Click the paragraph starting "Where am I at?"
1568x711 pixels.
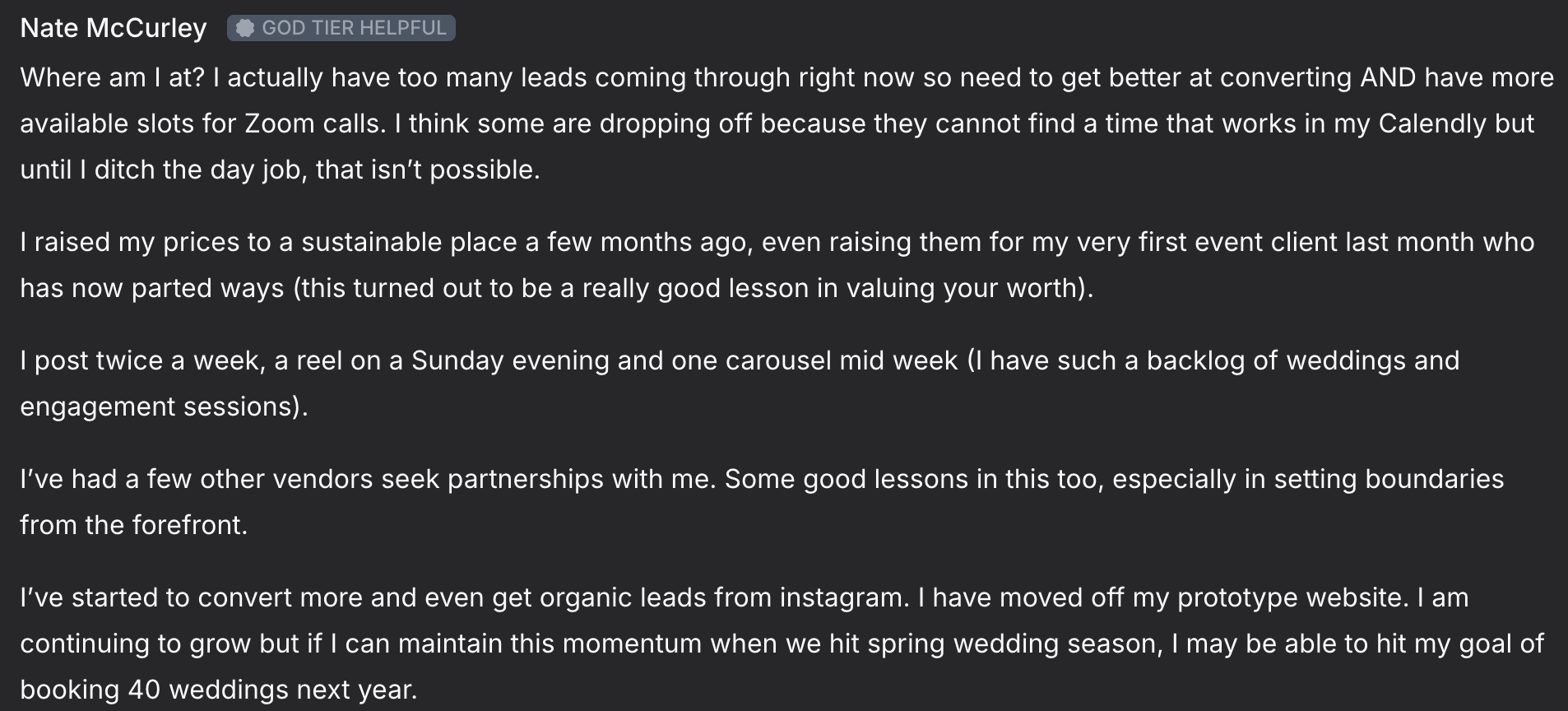click(x=786, y=123)
